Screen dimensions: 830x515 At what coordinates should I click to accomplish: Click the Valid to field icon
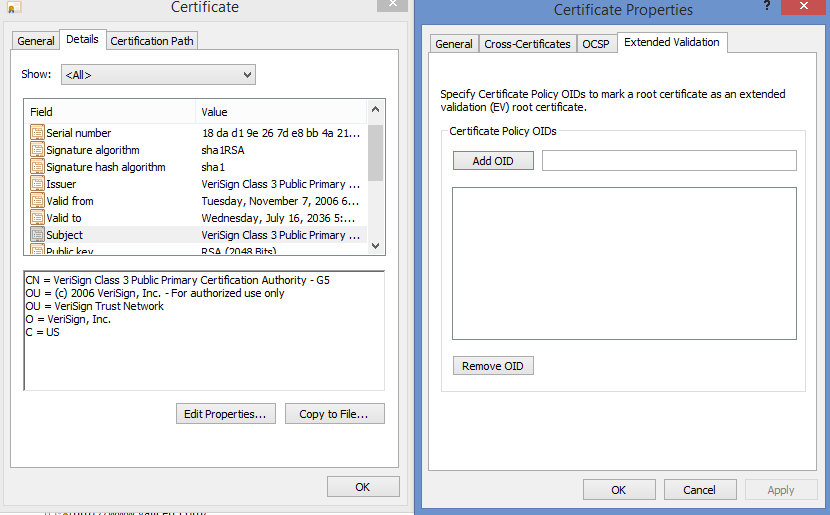pyautogui.click(x=37, y=217)
